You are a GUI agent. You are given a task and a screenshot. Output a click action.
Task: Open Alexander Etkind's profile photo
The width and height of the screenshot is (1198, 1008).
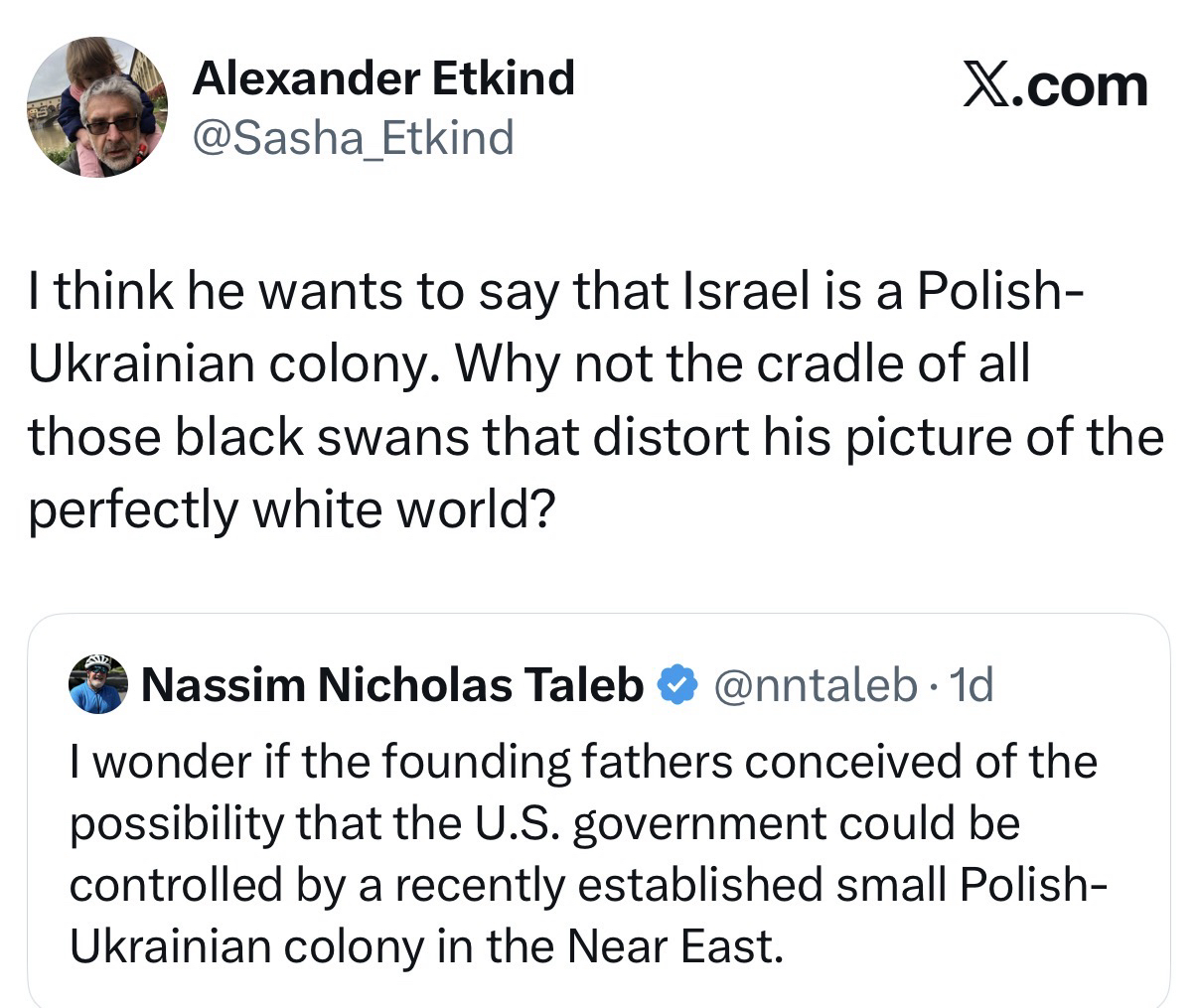[96, 106]
